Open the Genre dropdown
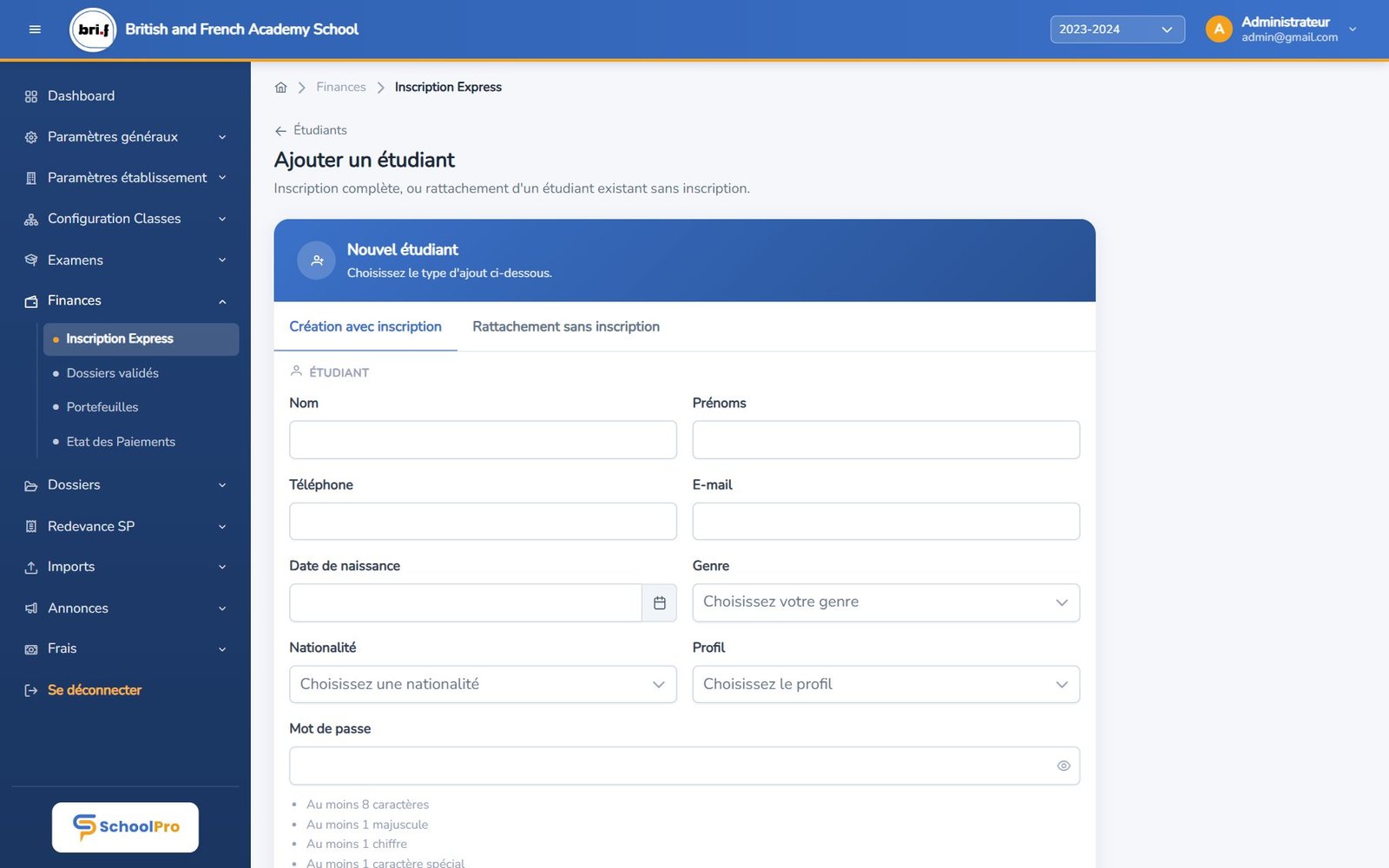Image resolution: width=1389 pixels, height=868 pixels. 885,602
